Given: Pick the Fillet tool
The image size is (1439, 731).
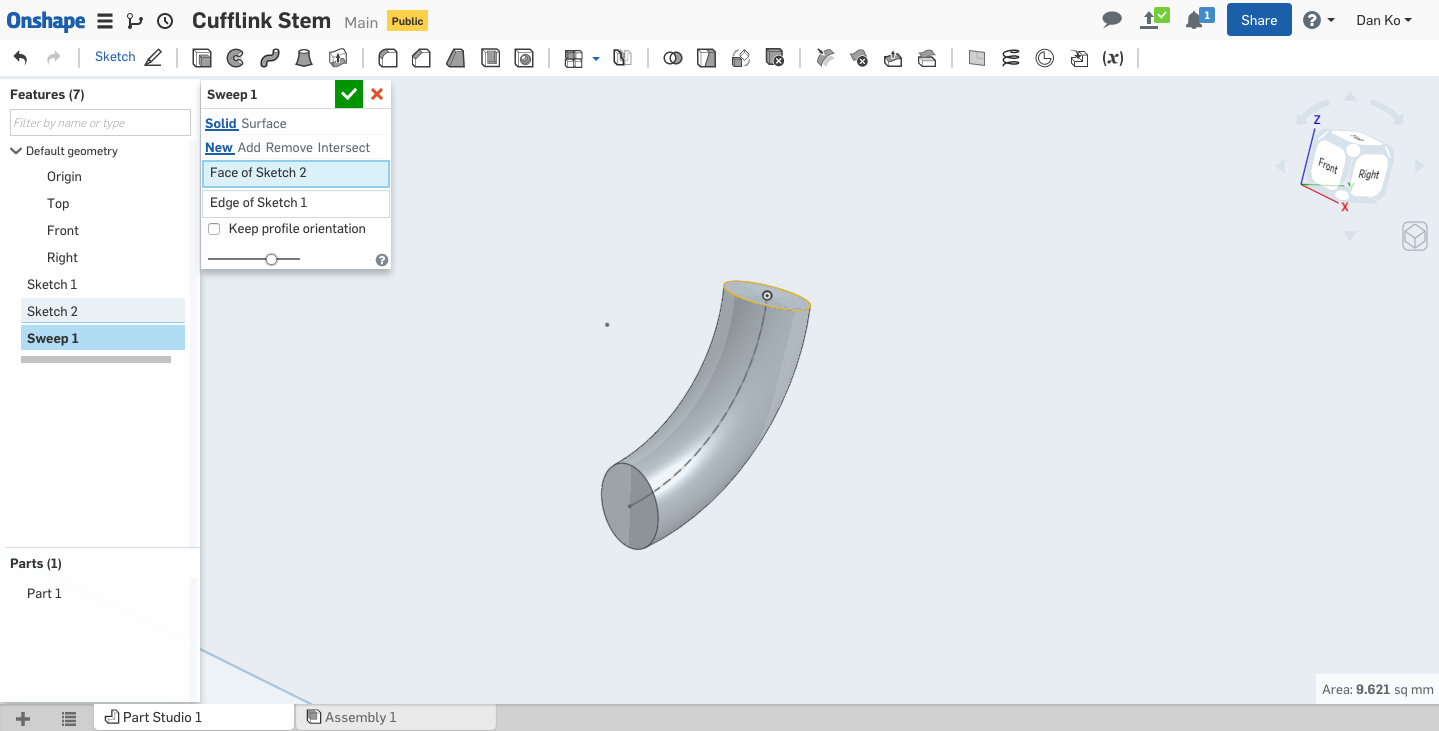Looking at the screenshot, I should tap(388, 58).
